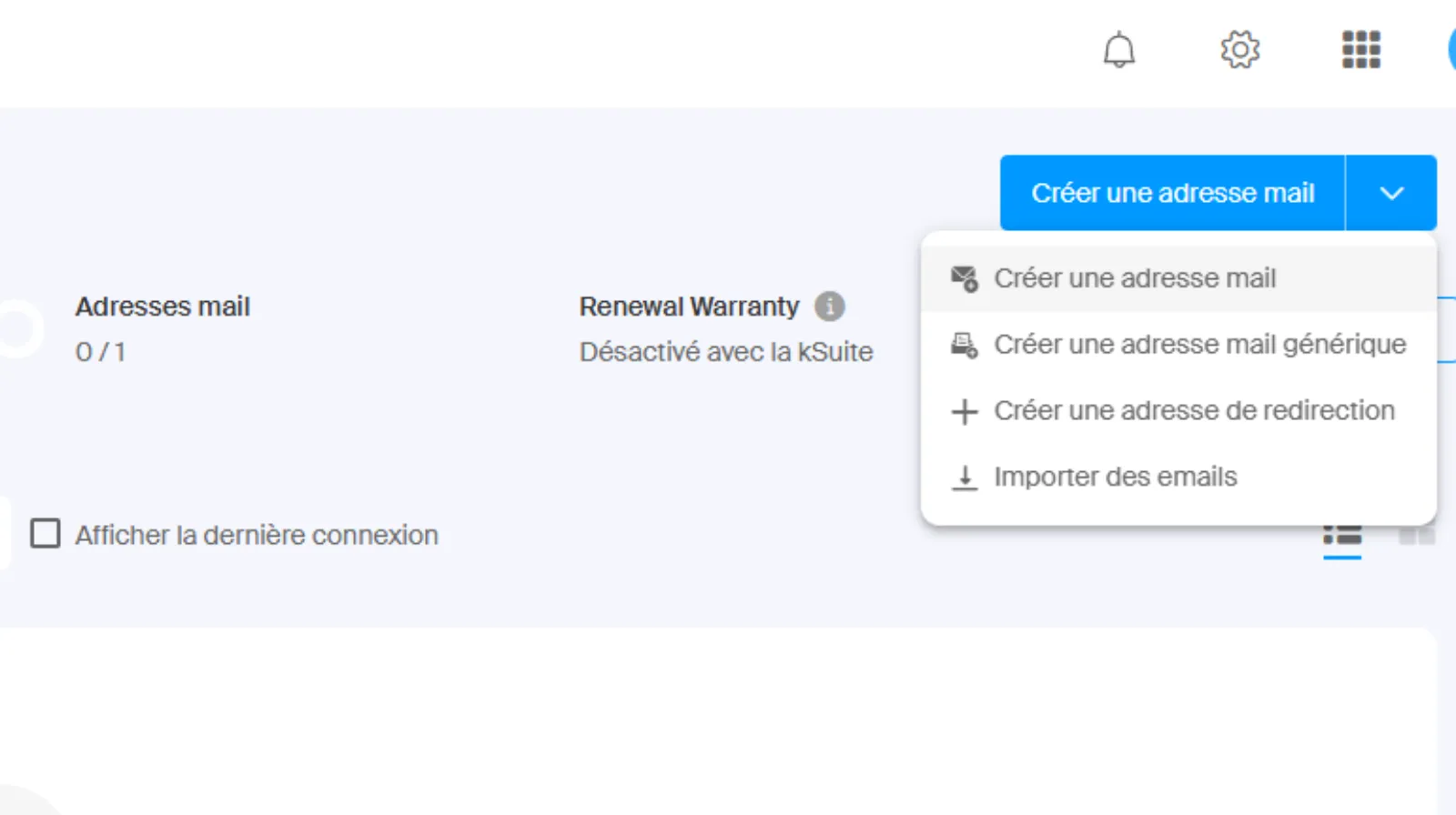This screenshot has width=1456, height=815.
Task: Click the Afficher la dernière connexion label
Action: click(257, 535)
